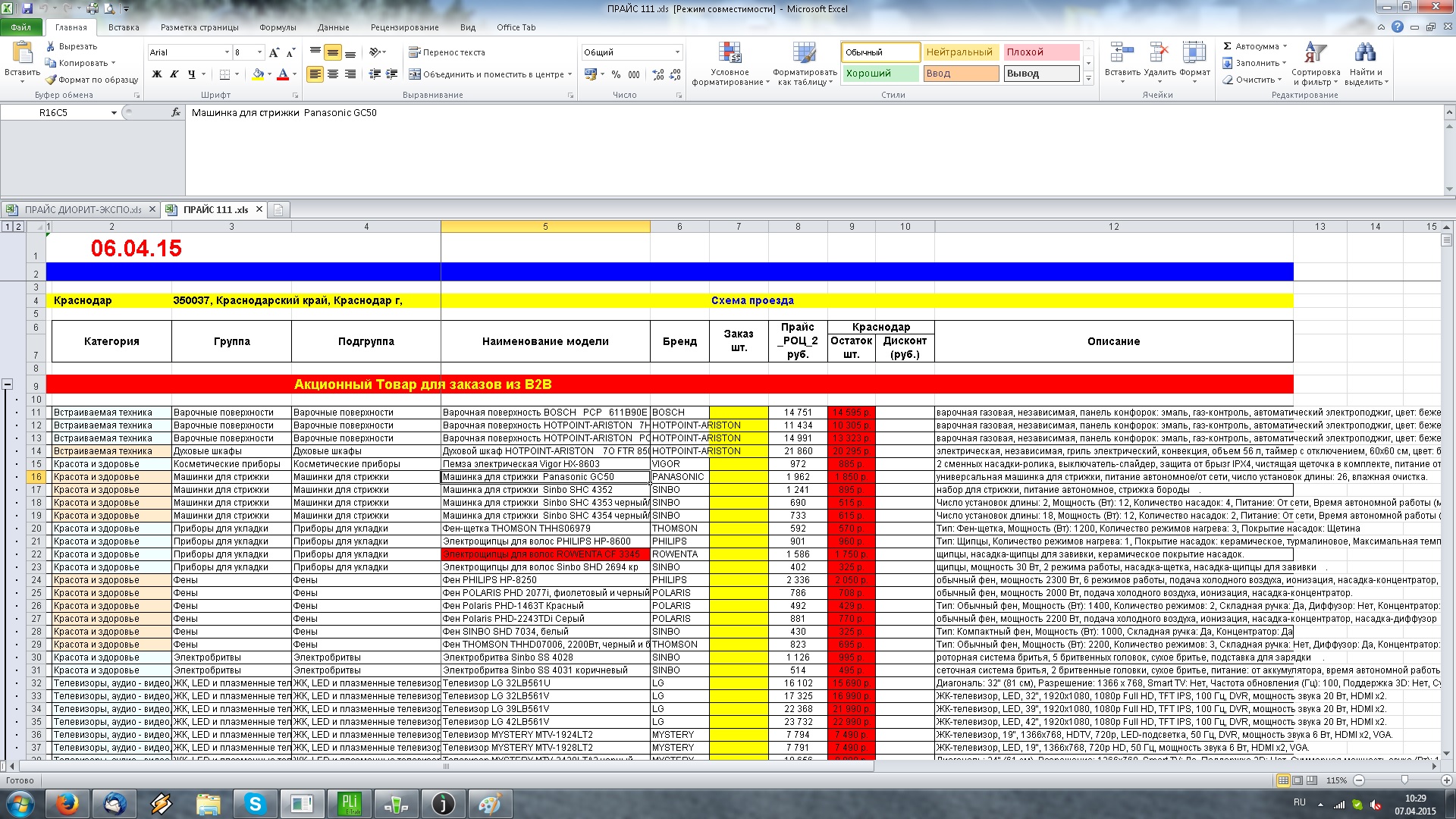Toggle italic (К) formatting

point(174,74)
